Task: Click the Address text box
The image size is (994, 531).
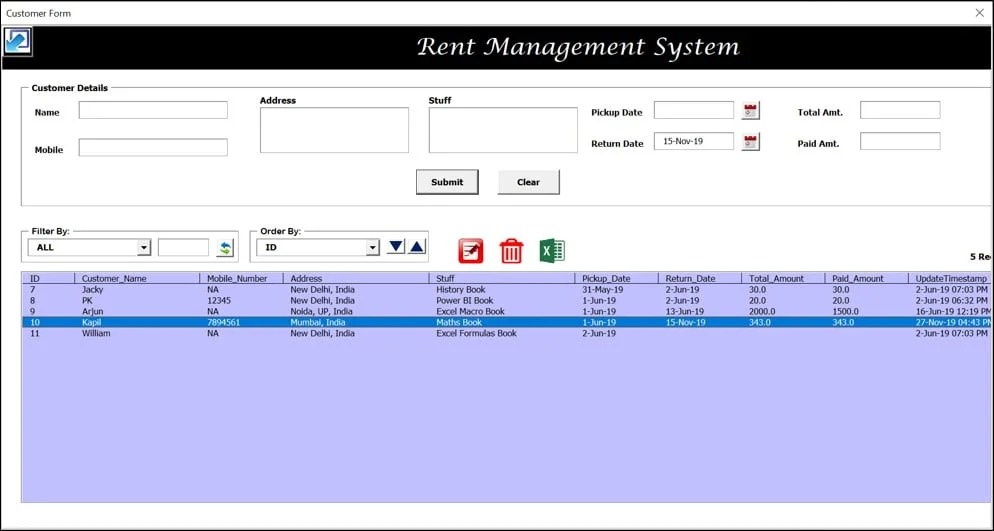Action: pos(334,130)
